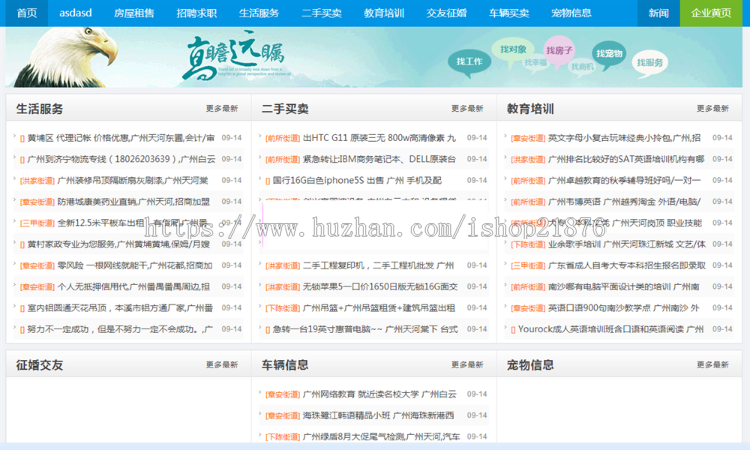Open listing 英文字母小复古玩味经典小拎包
Viewport: 750px width, 450px height.
coord(624,138)
